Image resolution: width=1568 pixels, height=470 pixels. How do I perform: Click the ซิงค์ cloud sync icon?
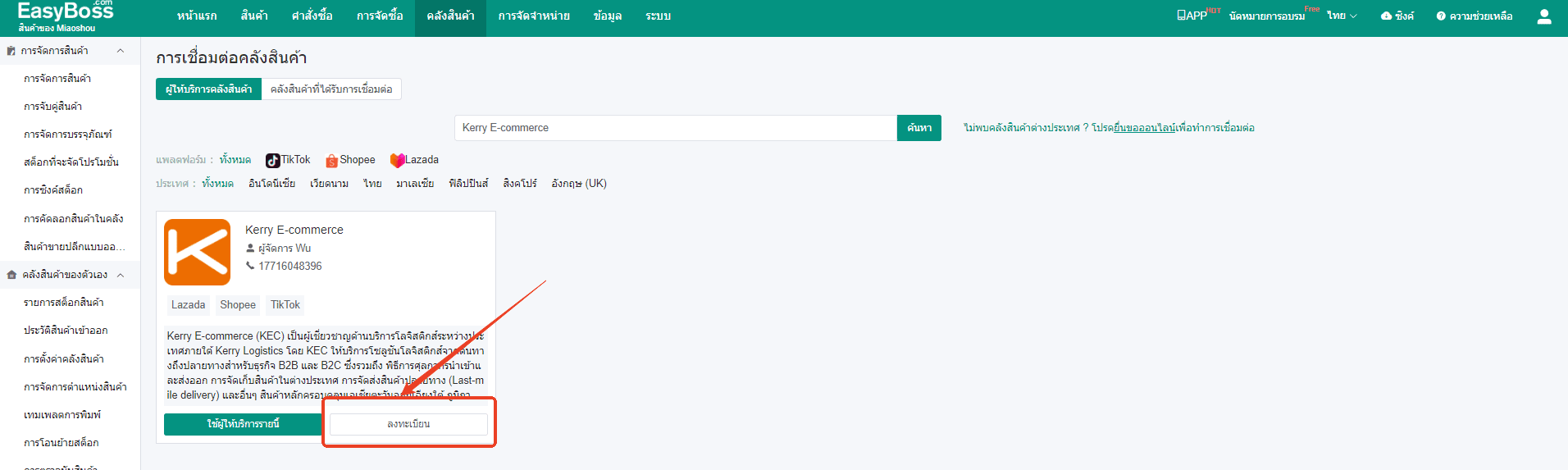1386,16
